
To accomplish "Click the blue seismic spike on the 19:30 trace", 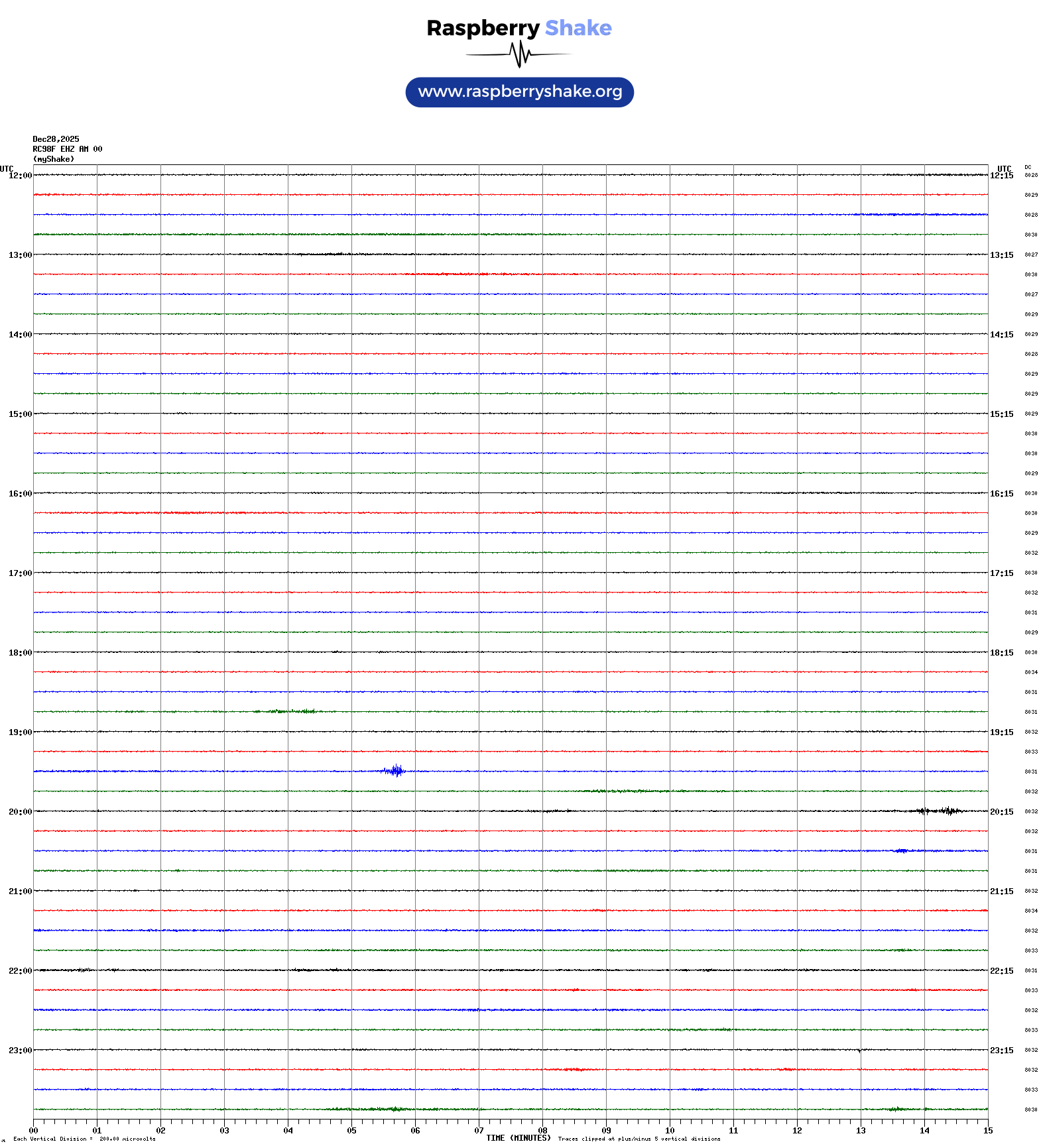I will (395, 770).
